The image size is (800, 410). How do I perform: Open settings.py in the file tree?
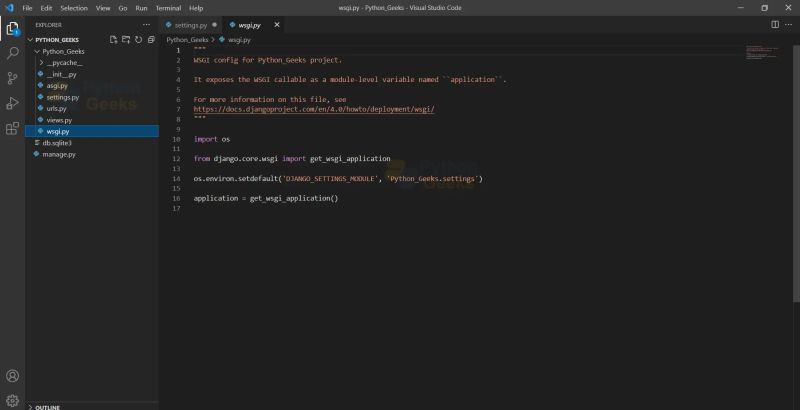pyautogui.click(x=63, y=97)
